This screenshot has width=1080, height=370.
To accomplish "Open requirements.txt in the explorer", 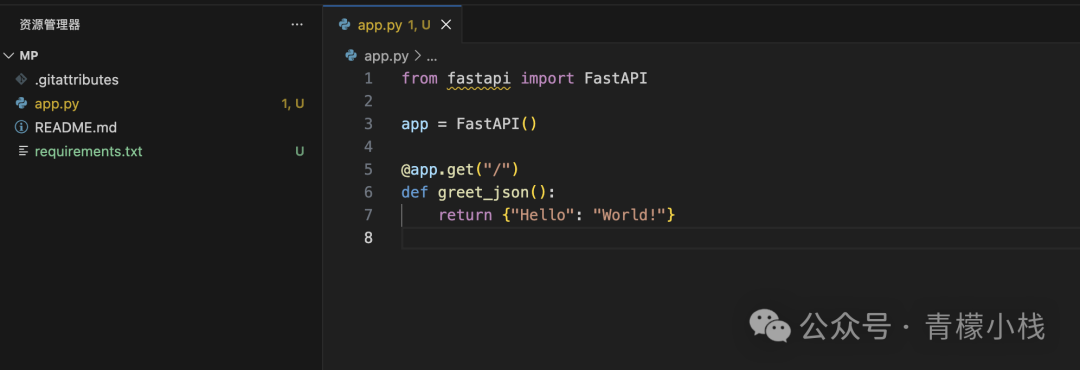I will pos(88,151).
